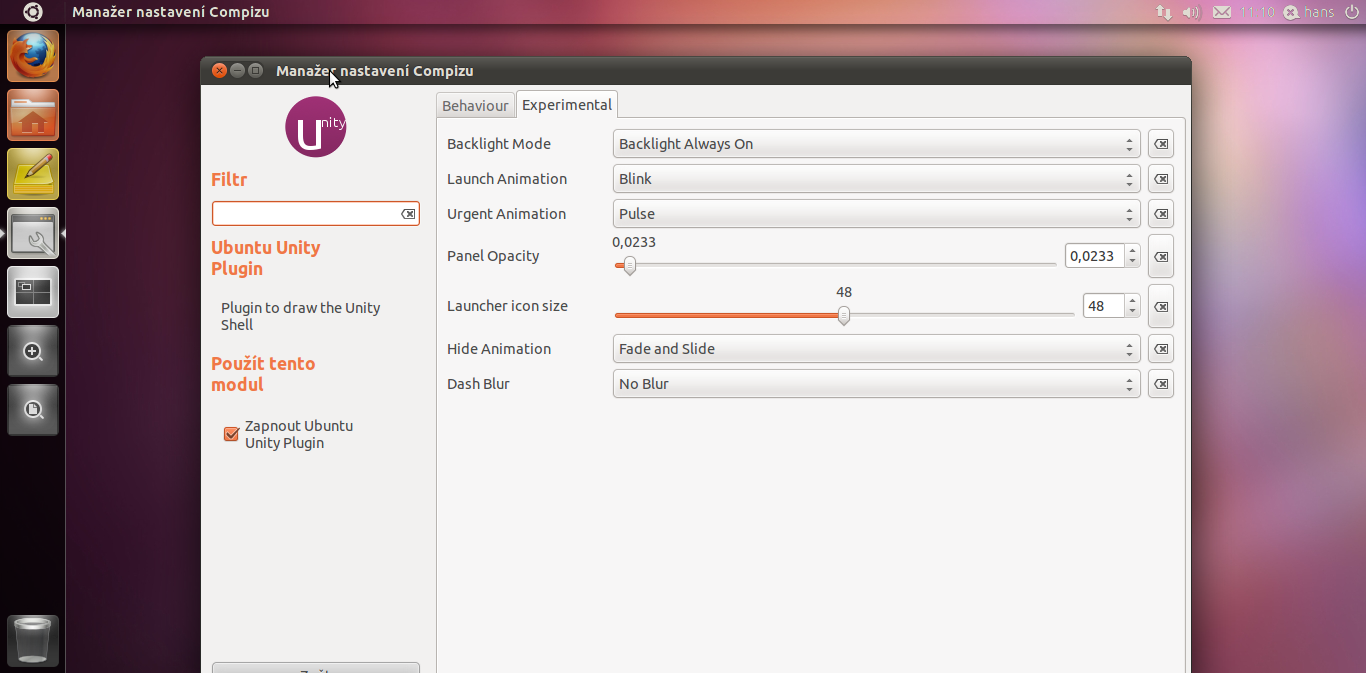Click the Compiz settings wrench icon in launcher
1366x673 pixels.
coord(33,233)
